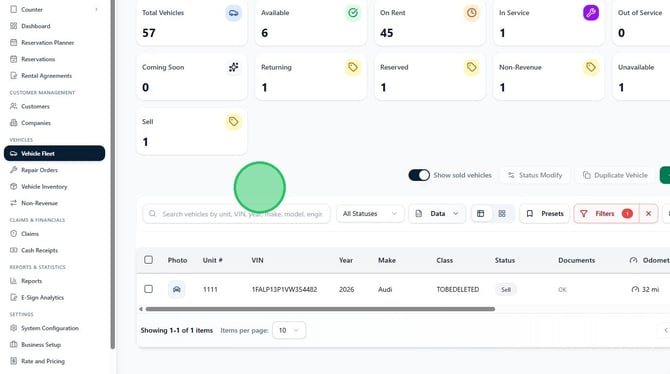Sort by the Unit # column header
Image resolution: width=670 pixels, height=374 pixels.
[x=212, y=260]
